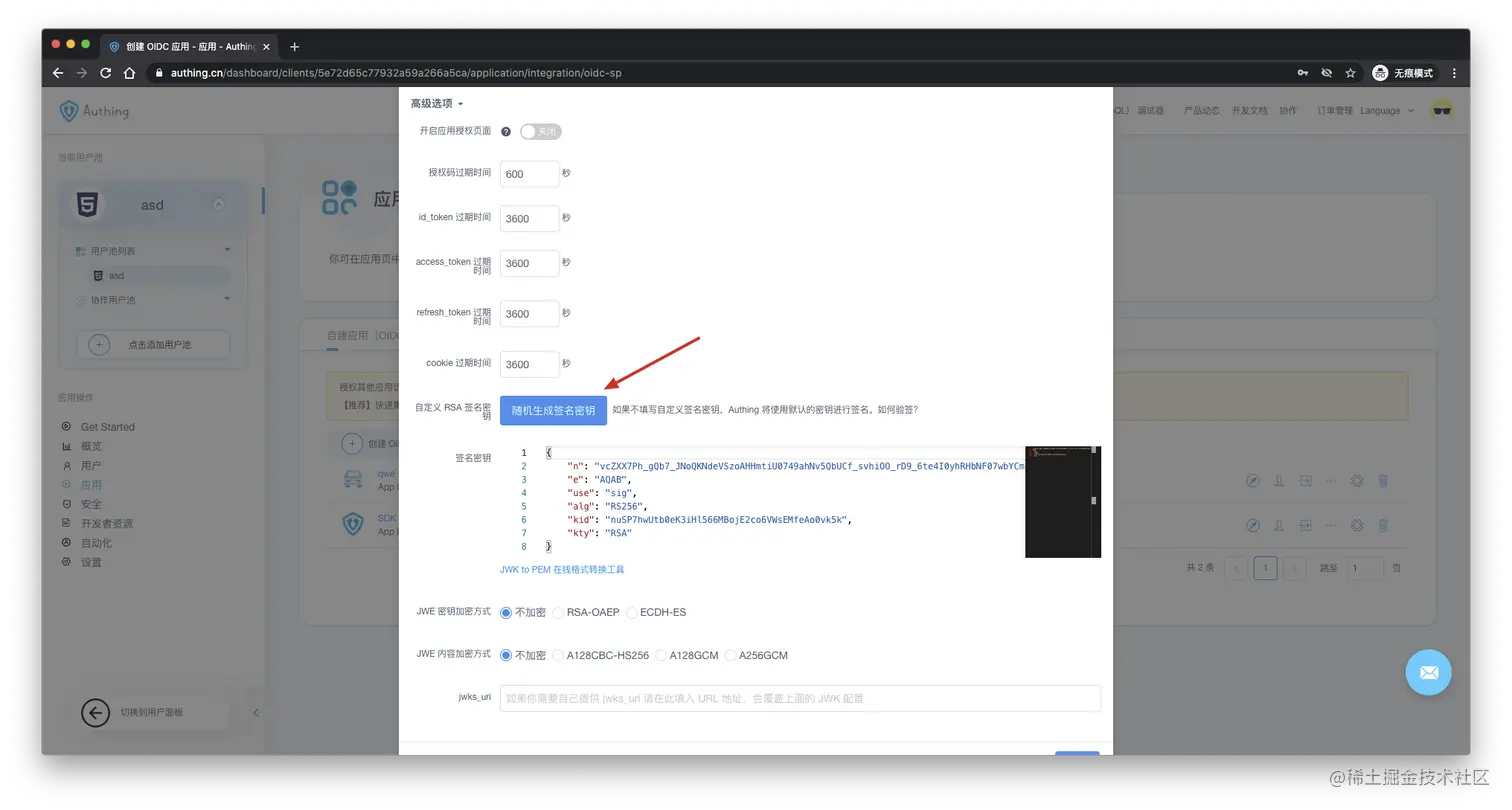This screenshot has width=1512, height=810.
Task: Click the 授权码过期时间 input with 600
Action: (529, 173)
